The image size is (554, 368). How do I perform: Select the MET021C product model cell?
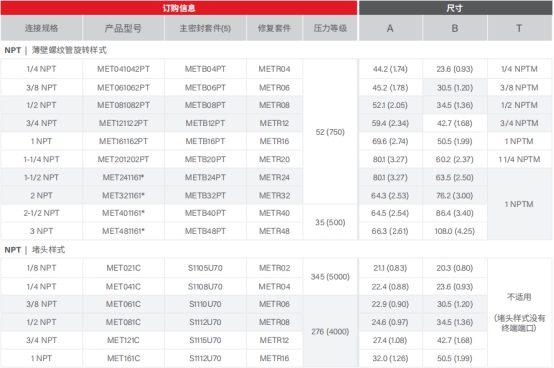tap(123, 268)
